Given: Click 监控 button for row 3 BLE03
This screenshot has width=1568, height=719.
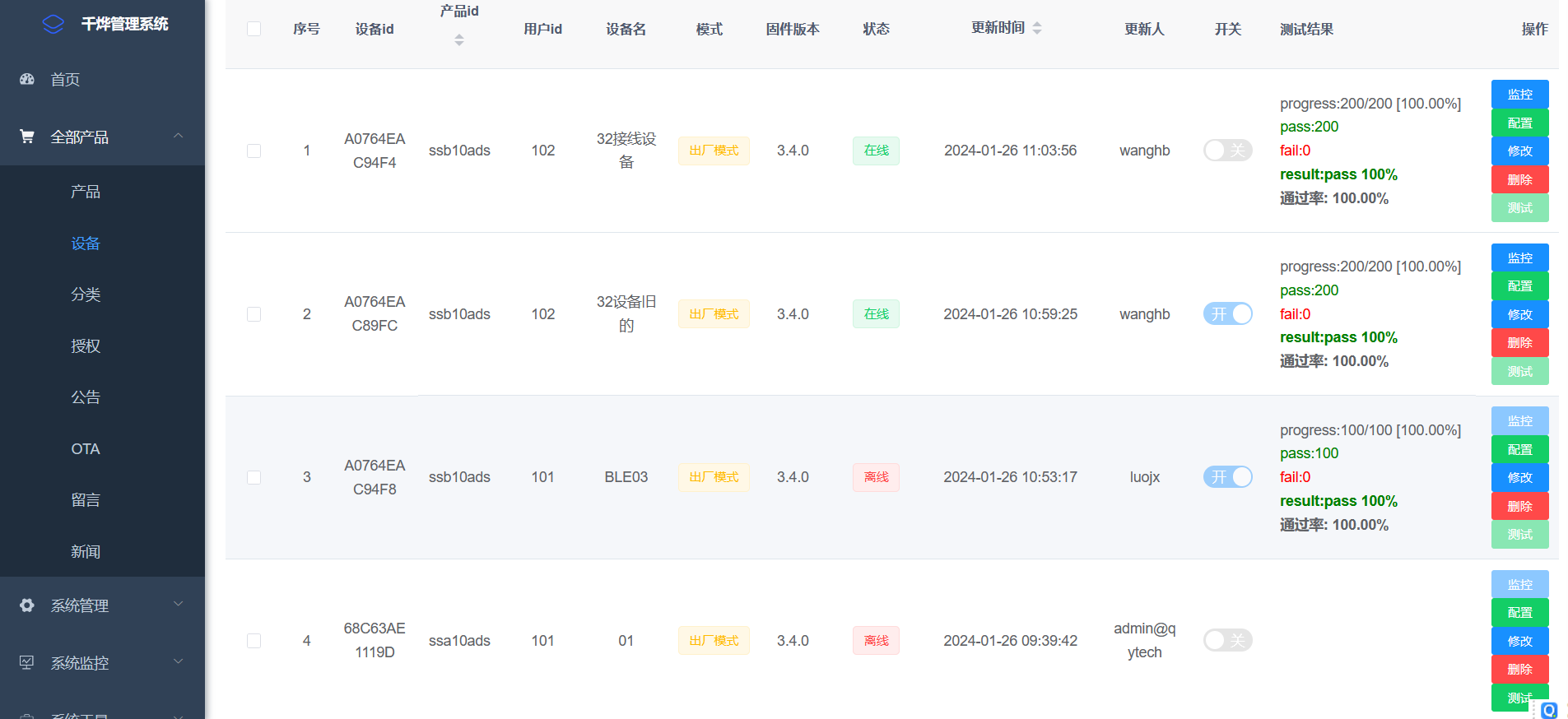Looking at the screenshot, I should click(1519, 420).
